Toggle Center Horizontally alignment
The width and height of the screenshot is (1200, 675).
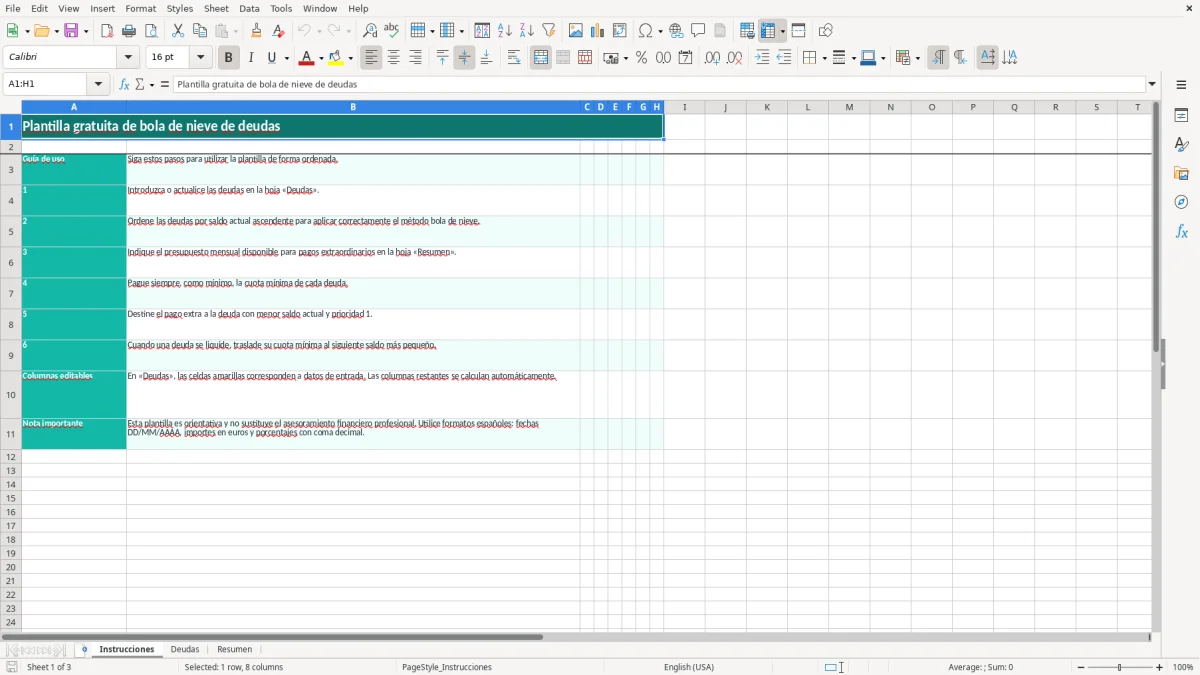[393, 58]
